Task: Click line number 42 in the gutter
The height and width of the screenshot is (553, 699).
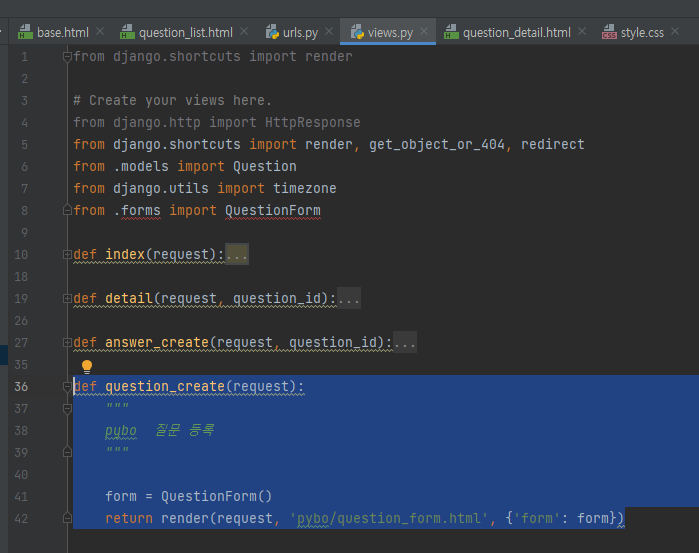Action: click(x=21, y=519)
